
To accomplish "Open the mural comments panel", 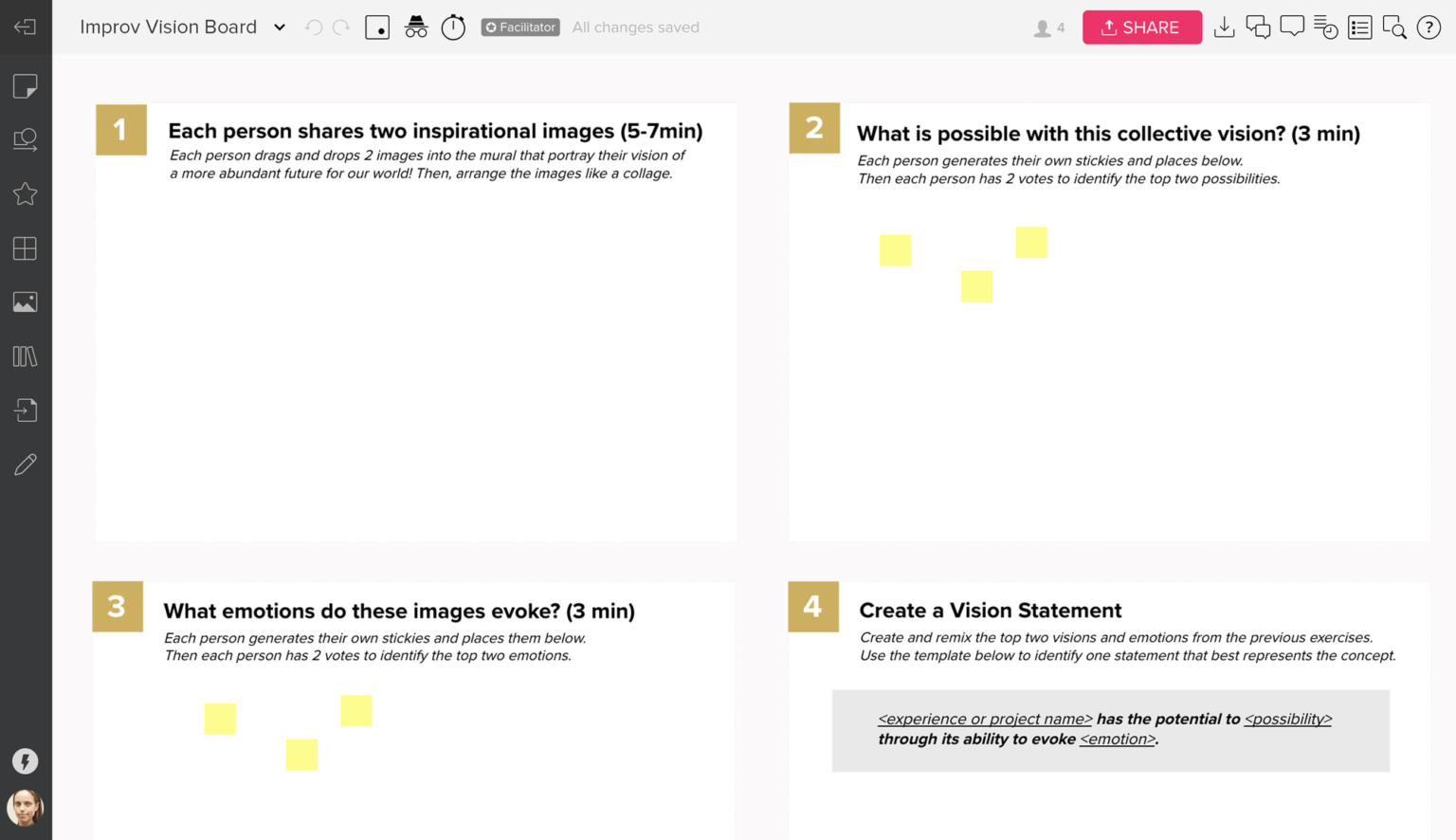I will point(1292,27).
